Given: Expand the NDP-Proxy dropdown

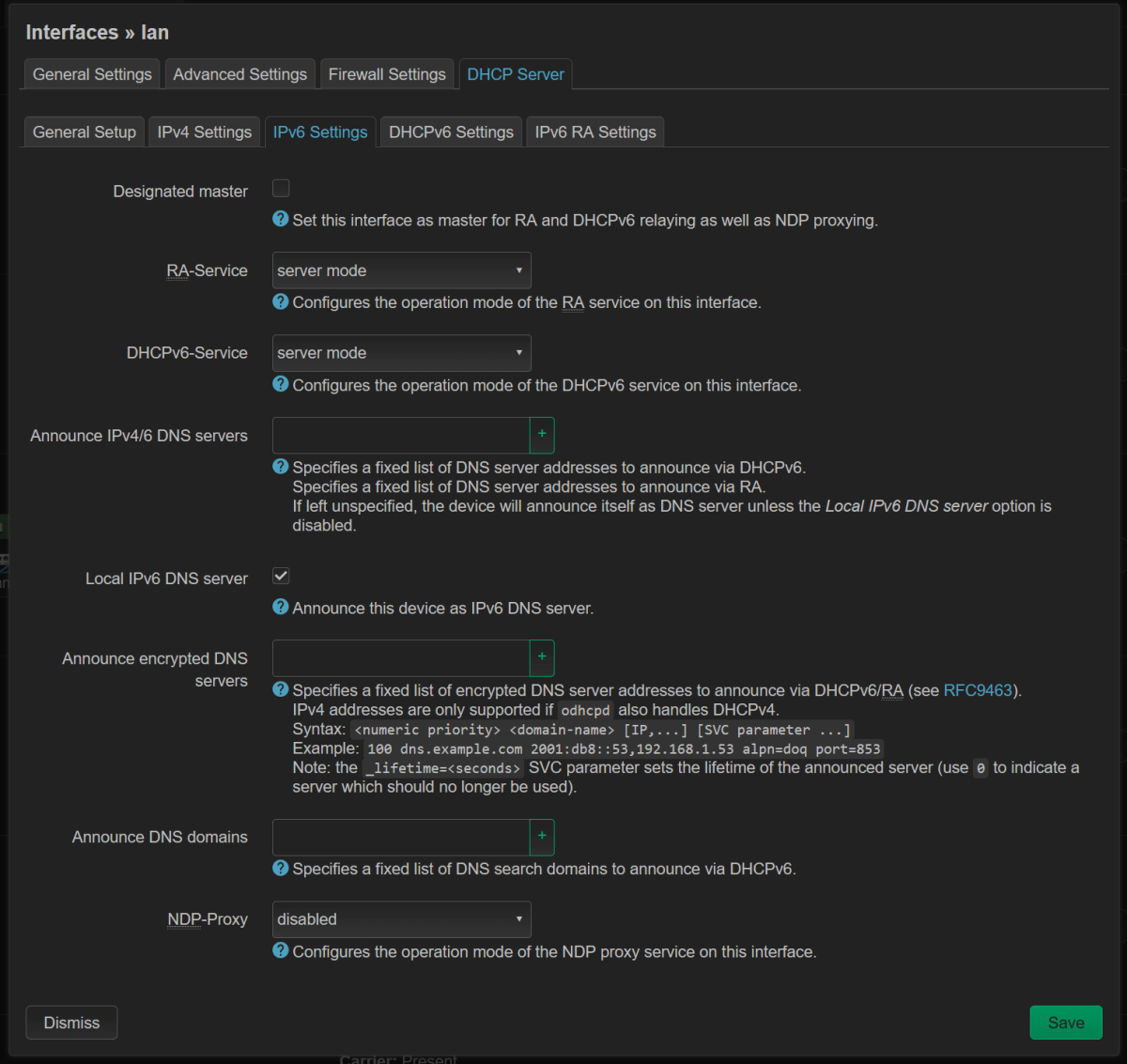Looking at the screenshot, I should 401,919.
